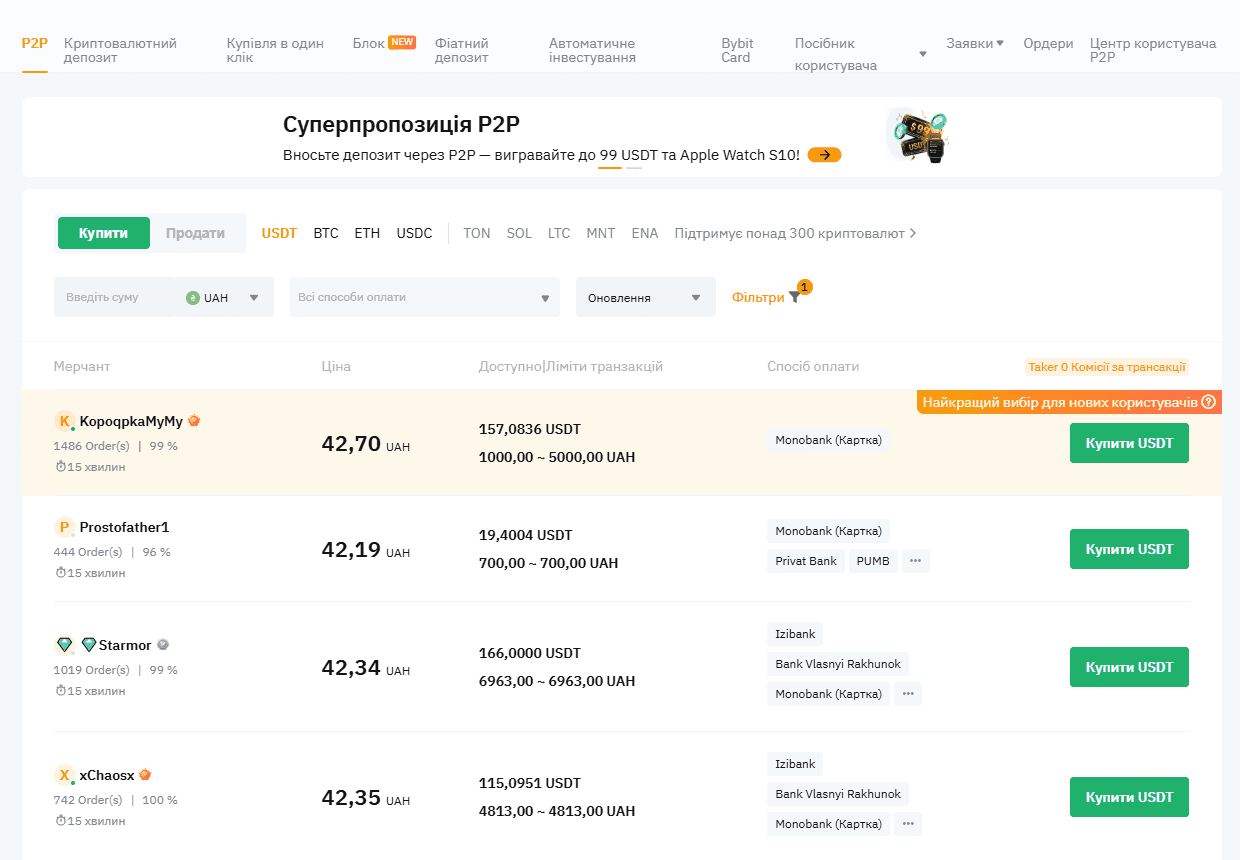Click the Введіть суму amount field
This screenshot has height=860, width=1240.
pyautogui.click(x=114, y=297)
